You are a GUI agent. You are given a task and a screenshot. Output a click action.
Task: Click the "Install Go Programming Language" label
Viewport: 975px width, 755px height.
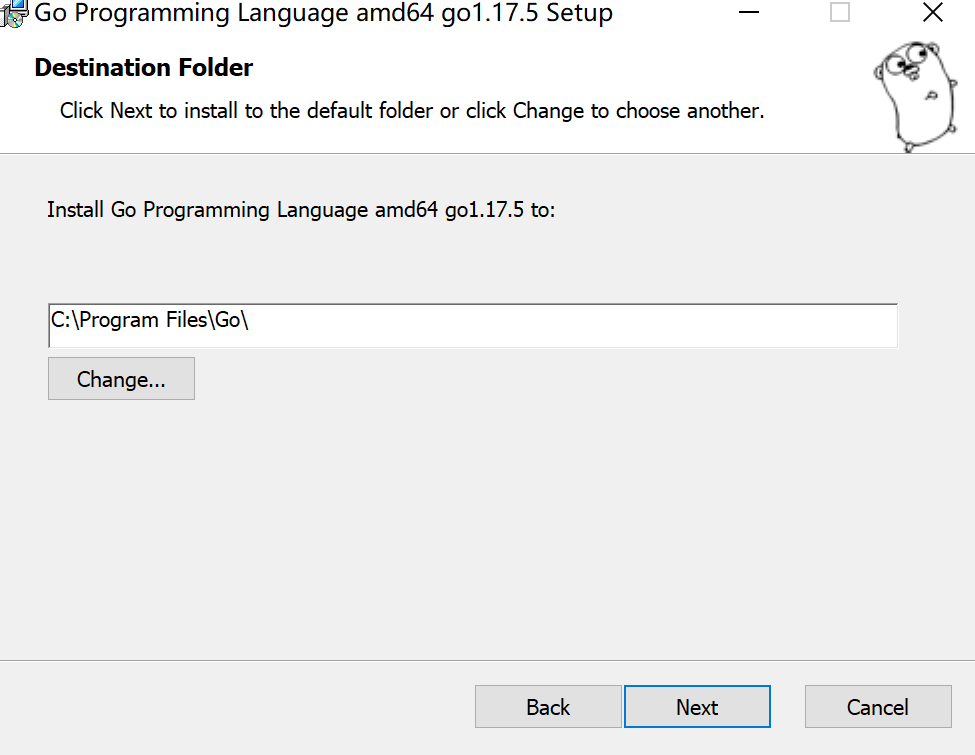[x=300, y=211]
